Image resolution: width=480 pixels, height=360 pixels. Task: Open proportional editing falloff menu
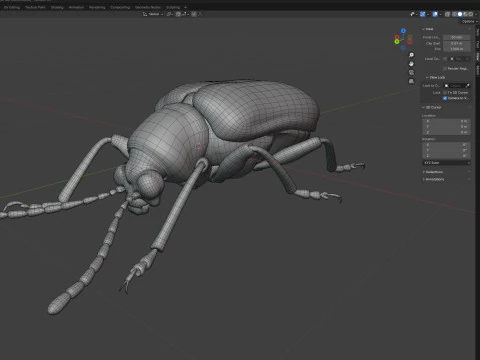click(x=200, y=14)
